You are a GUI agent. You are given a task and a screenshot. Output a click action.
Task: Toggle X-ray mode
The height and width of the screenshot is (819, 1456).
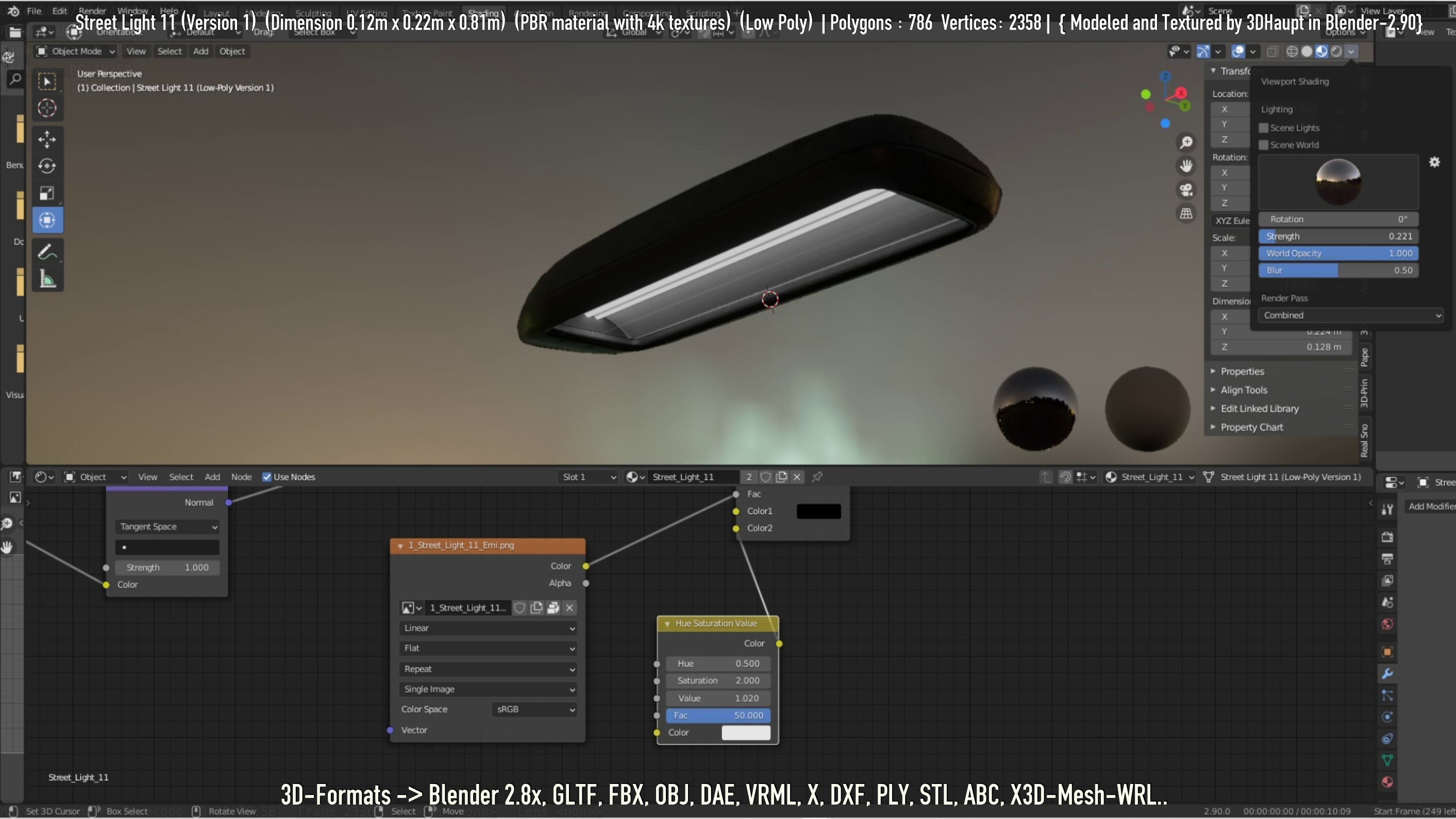pos(1271,52)
